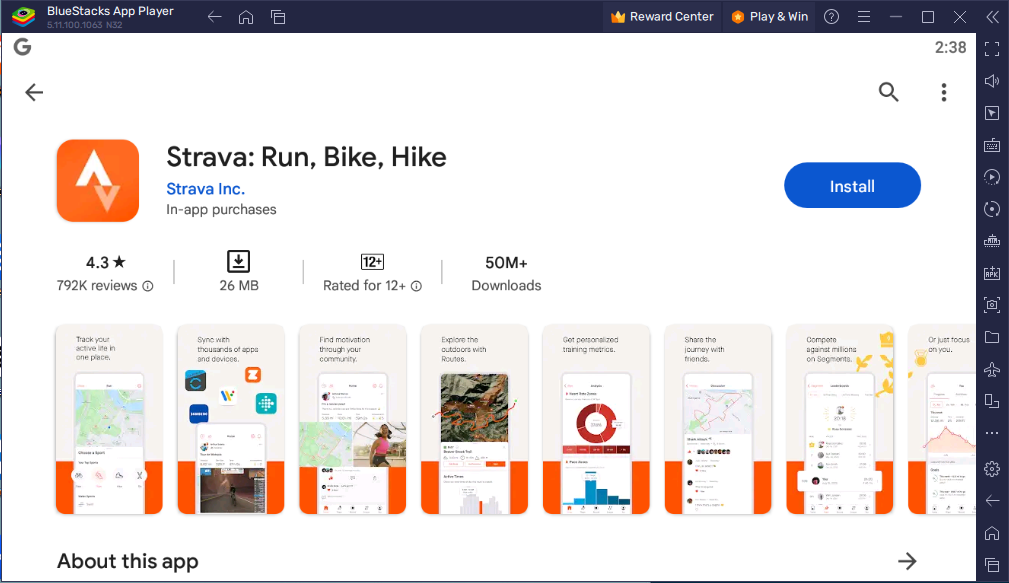Open keyboard controls from the sidebar
This screenshot has width=1009, height=583.
[992, 145]
